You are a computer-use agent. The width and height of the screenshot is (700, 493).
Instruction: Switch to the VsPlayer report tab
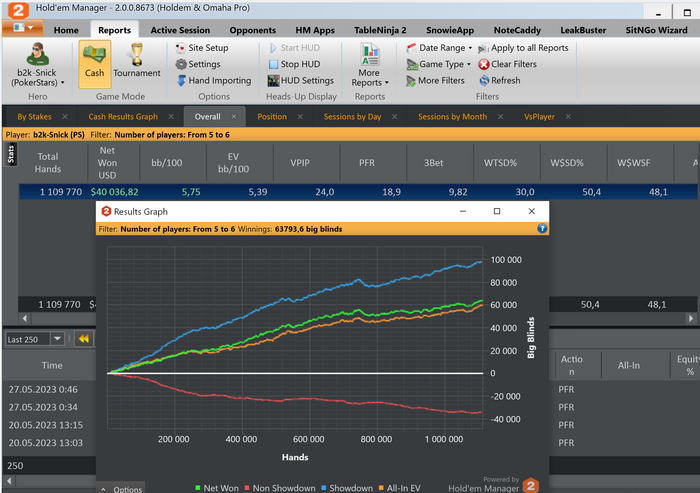(x=539, y=117)
